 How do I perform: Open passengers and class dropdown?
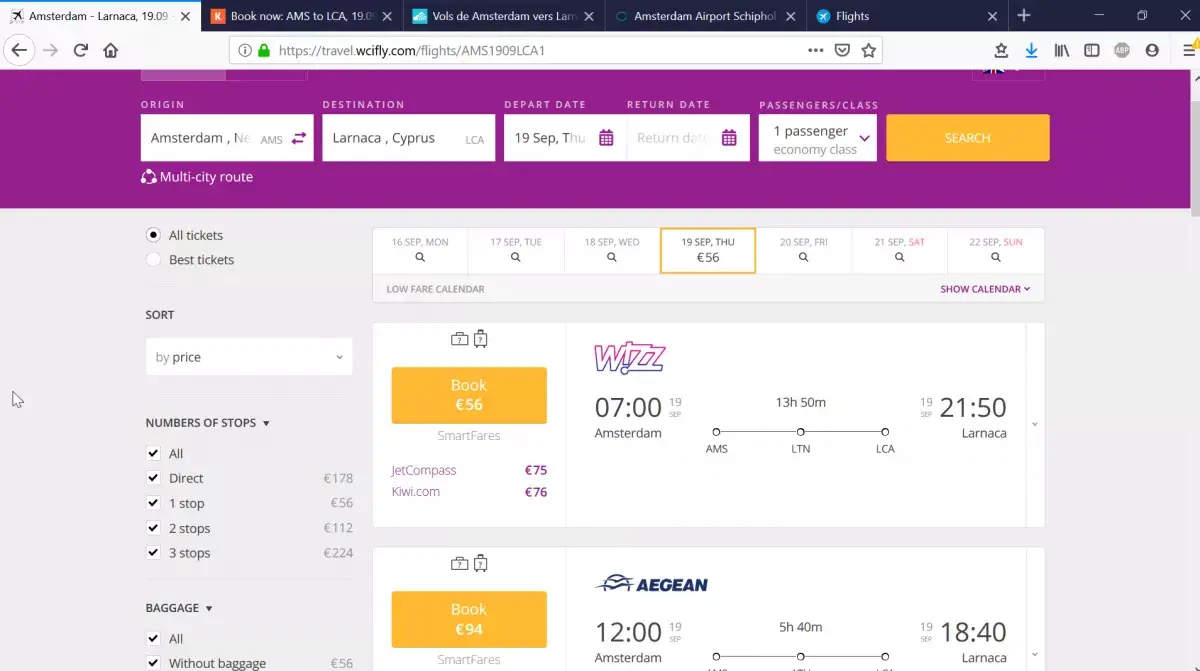pyautogui.click(x=818, y=138)
